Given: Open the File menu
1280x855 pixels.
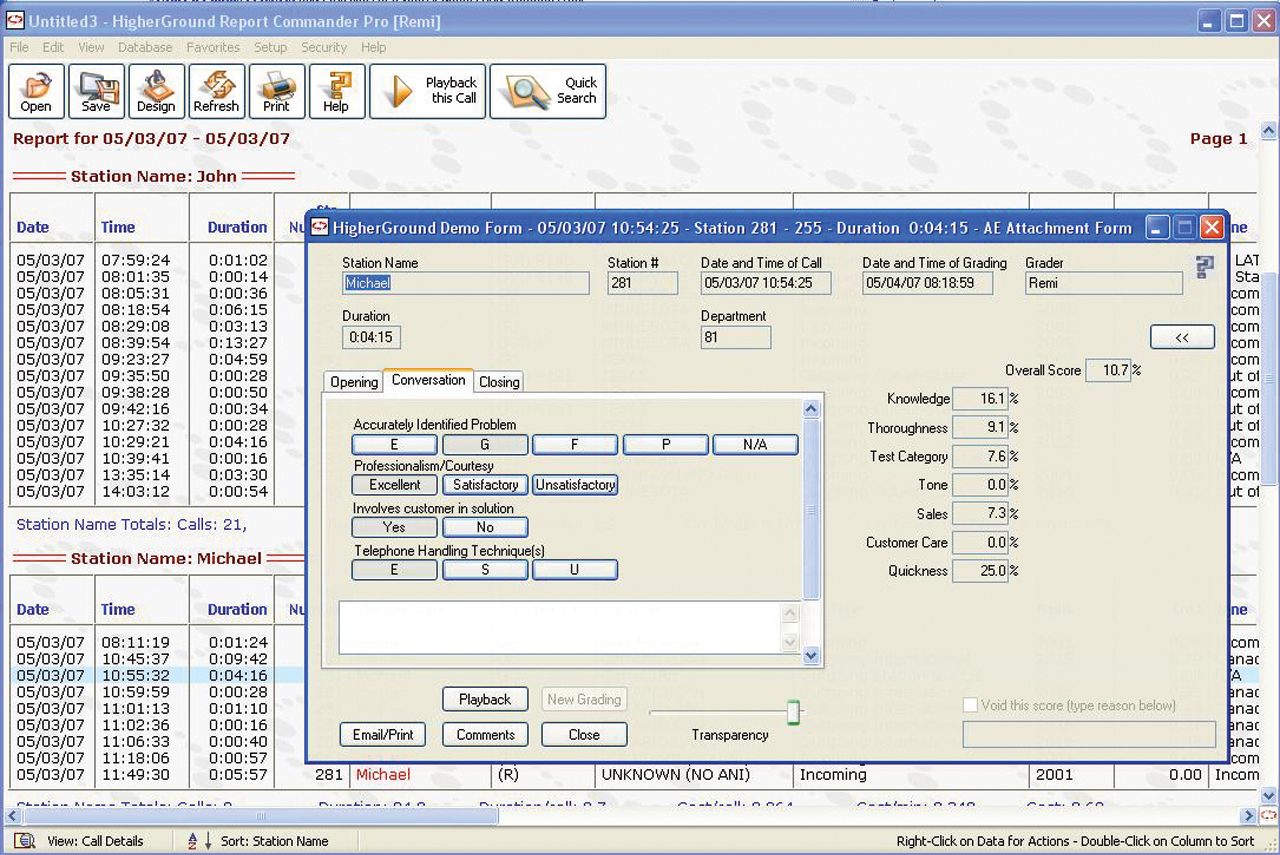Looking at the screenshot, I should [x=19, y=47].
